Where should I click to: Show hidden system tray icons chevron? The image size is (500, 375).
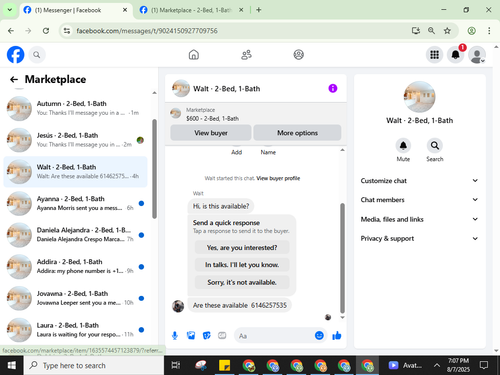point(436,365)
